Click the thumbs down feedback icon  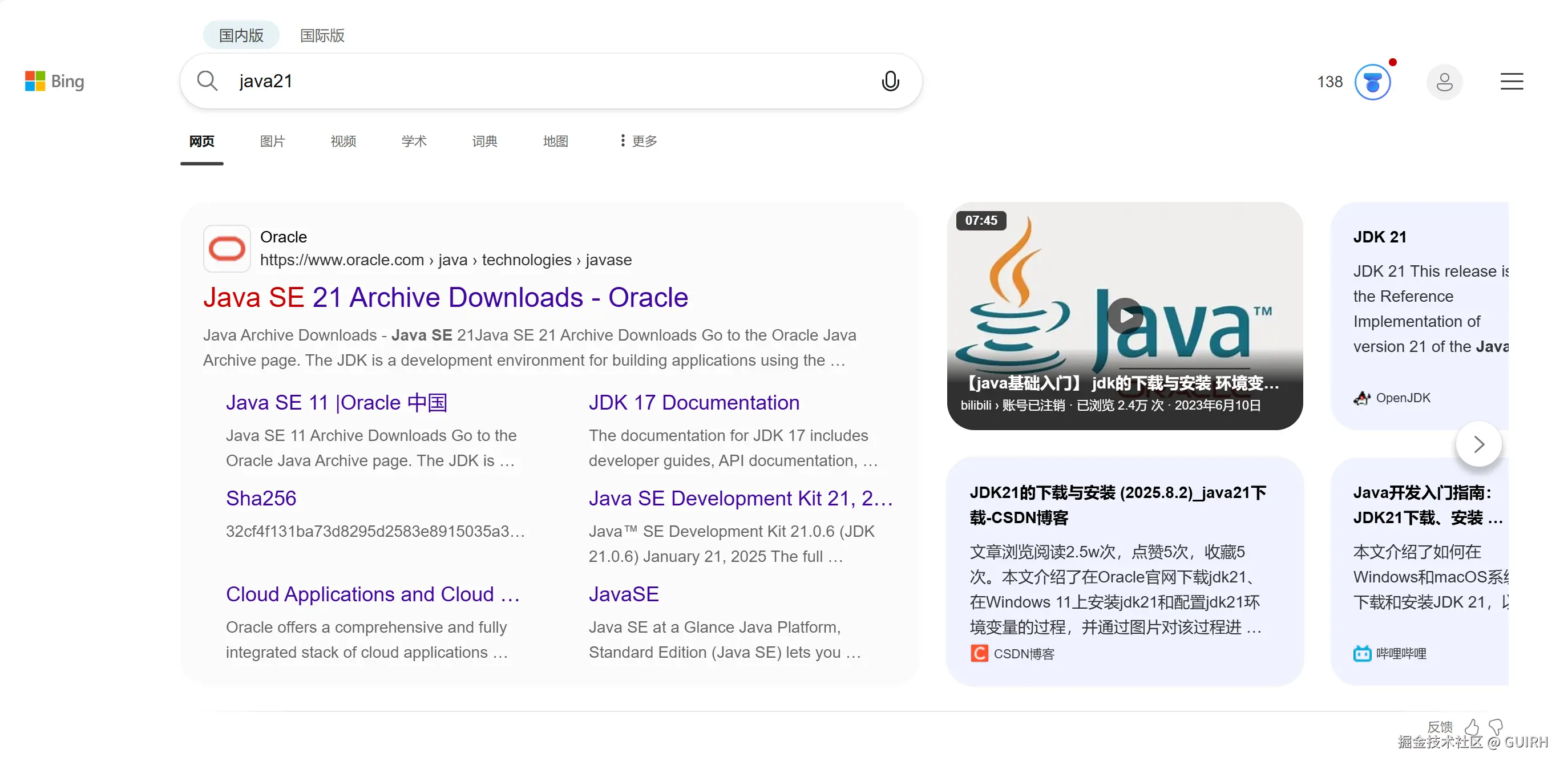pyautogui.click(x=1496, y=726)
